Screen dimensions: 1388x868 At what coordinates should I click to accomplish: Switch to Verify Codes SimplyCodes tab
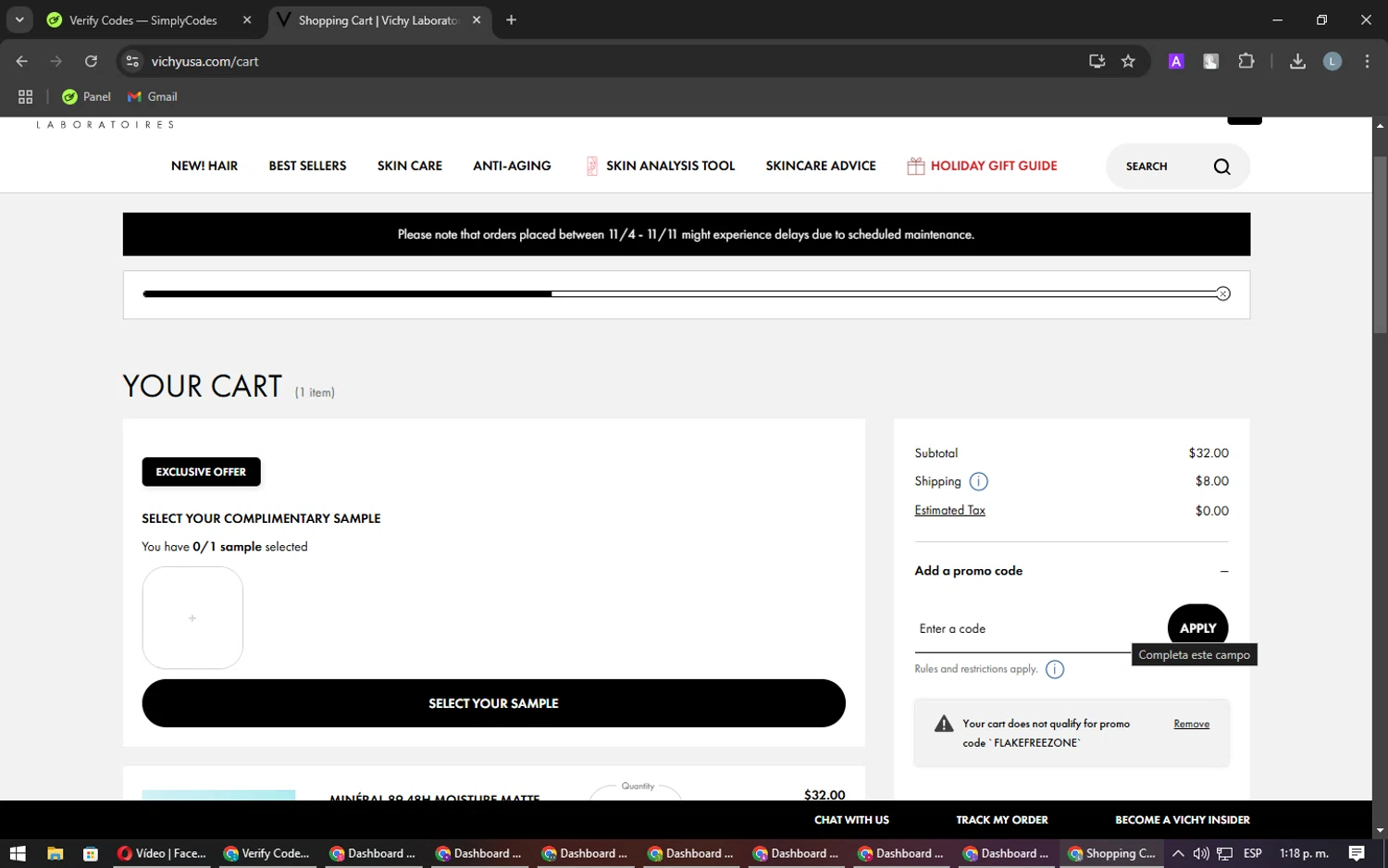click(x=143, y=20)
